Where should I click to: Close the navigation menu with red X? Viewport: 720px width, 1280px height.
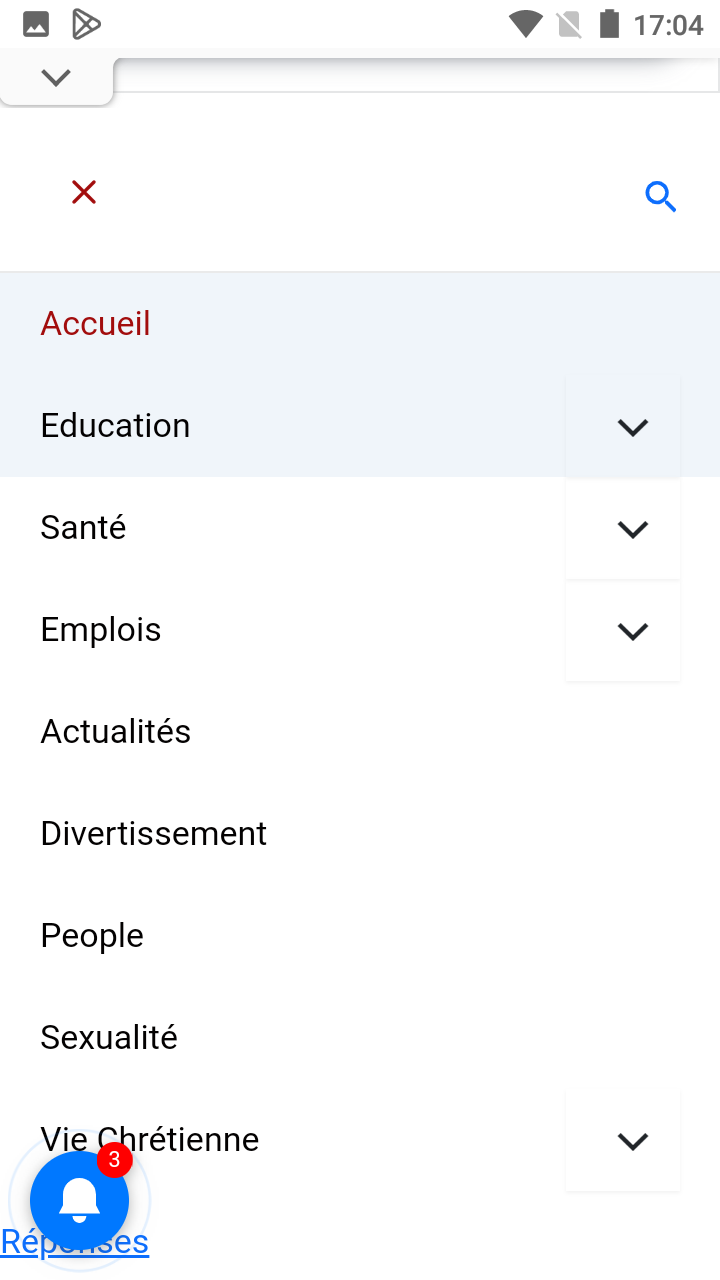[84, 192]
